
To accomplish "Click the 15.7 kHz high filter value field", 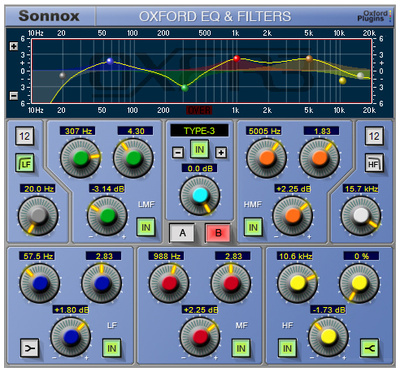I will (x=361, y=189).
